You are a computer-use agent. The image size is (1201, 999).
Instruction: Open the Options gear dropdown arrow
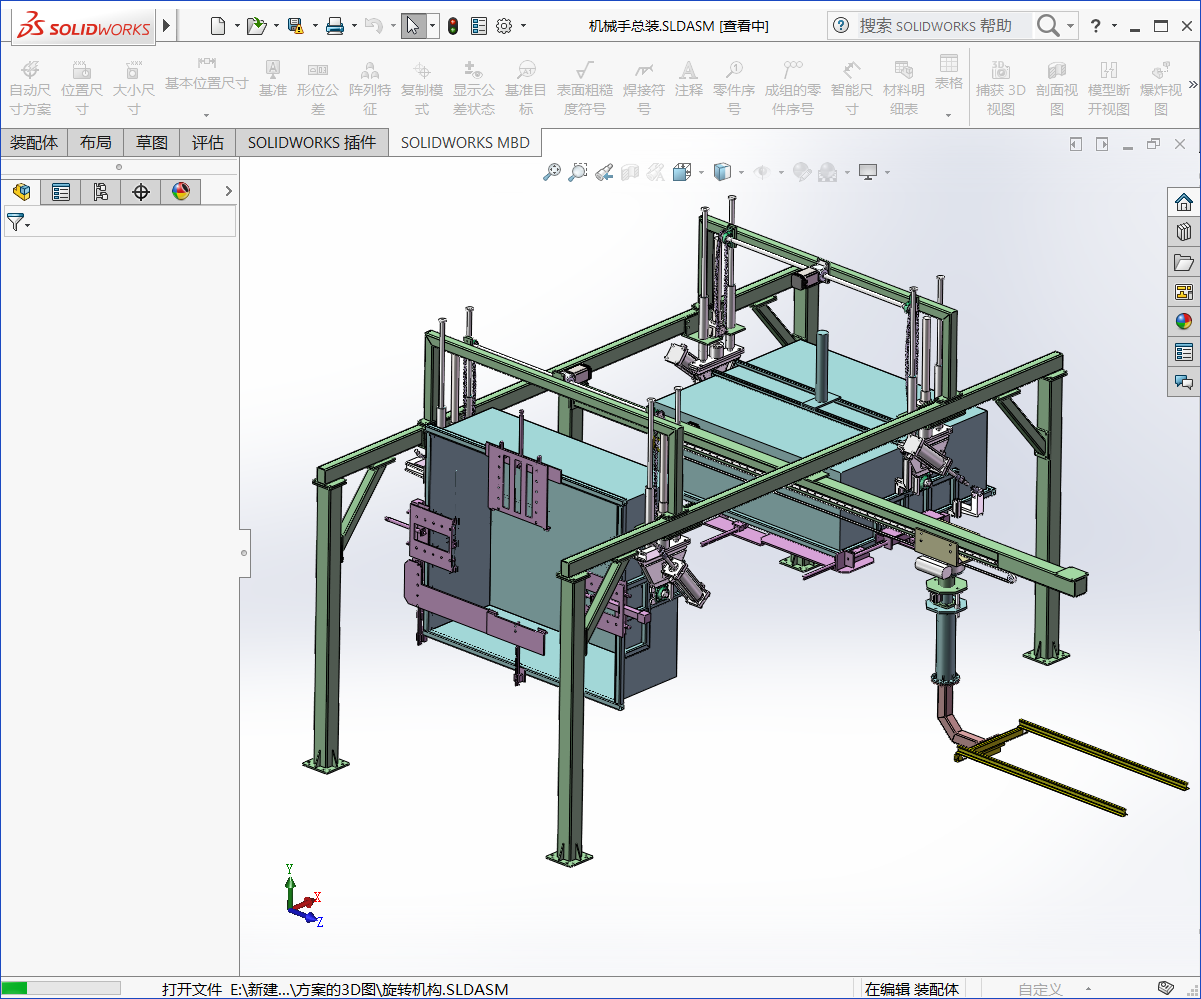[523, 26]
